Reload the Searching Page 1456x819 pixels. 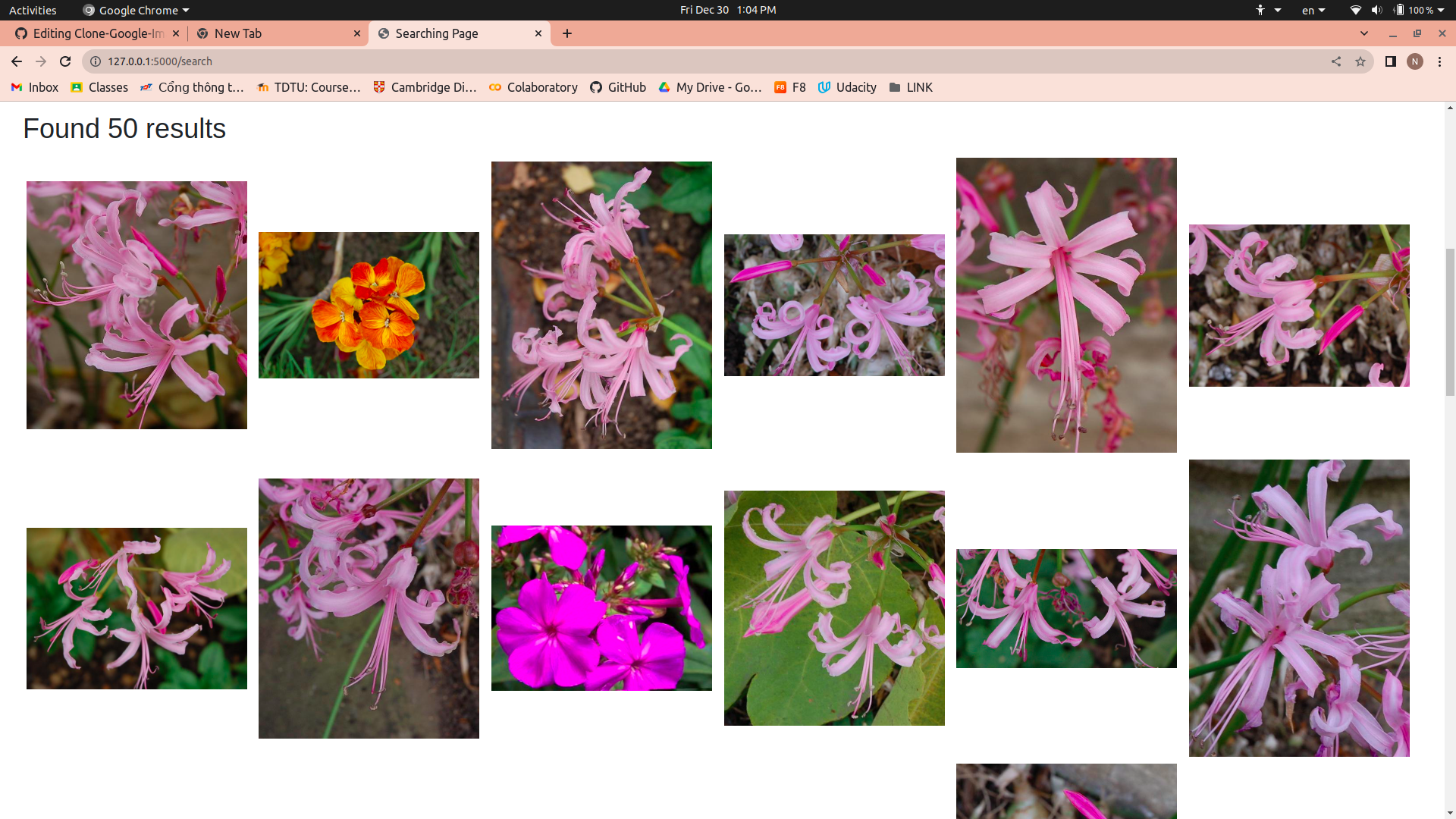pos(65,61)
